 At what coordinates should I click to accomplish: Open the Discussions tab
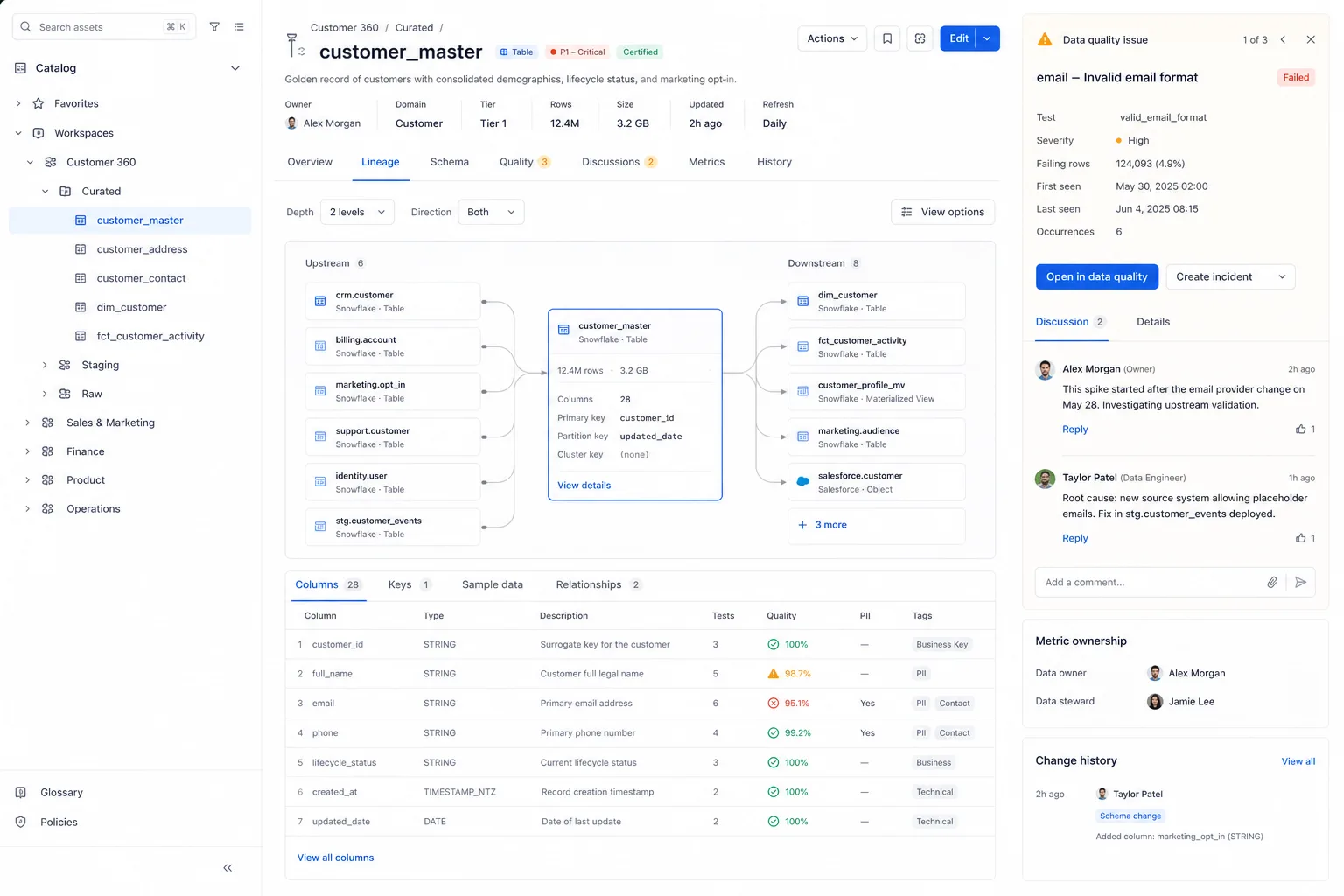(x=619, y=162)
